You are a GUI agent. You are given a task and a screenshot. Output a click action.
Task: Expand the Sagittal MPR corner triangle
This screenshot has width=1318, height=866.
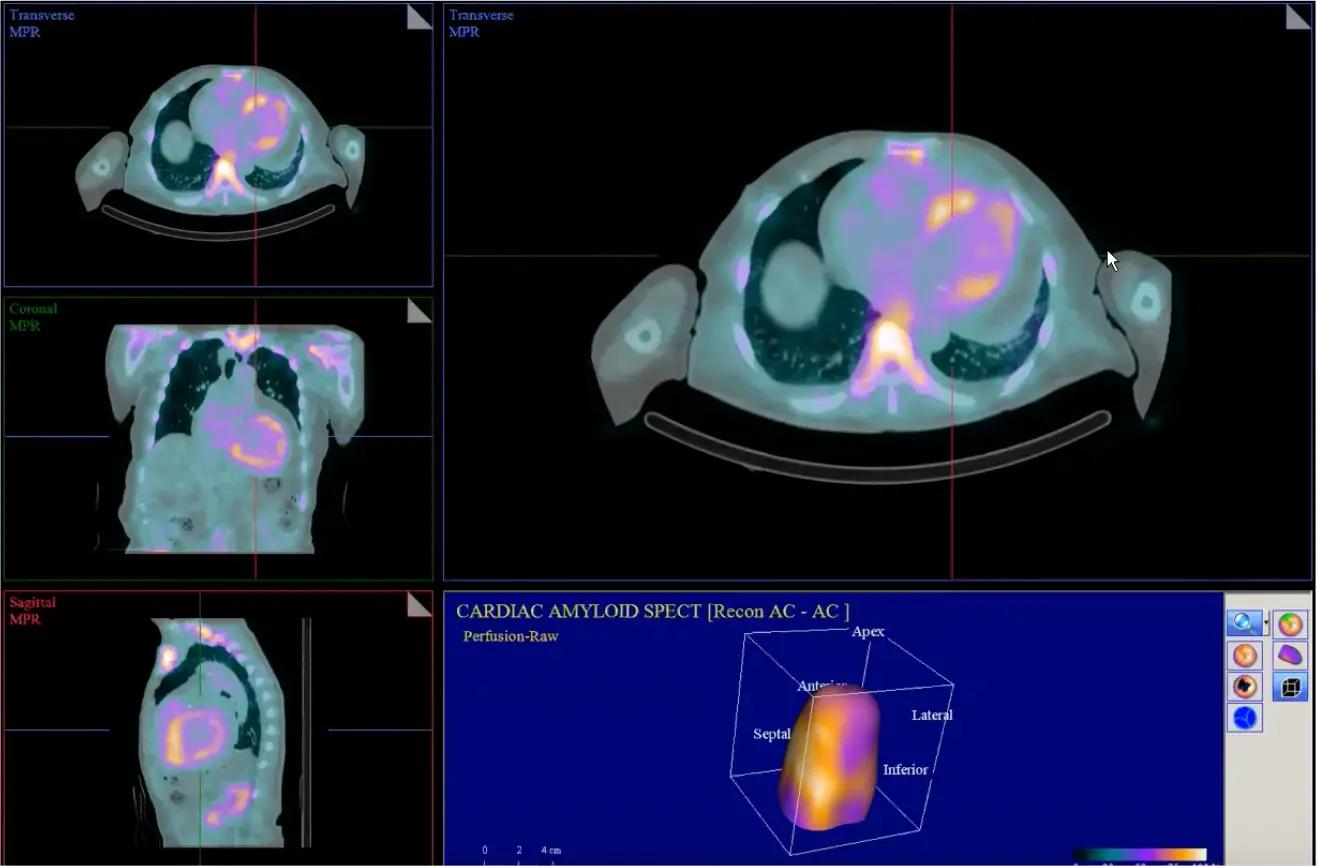(419, 604)
